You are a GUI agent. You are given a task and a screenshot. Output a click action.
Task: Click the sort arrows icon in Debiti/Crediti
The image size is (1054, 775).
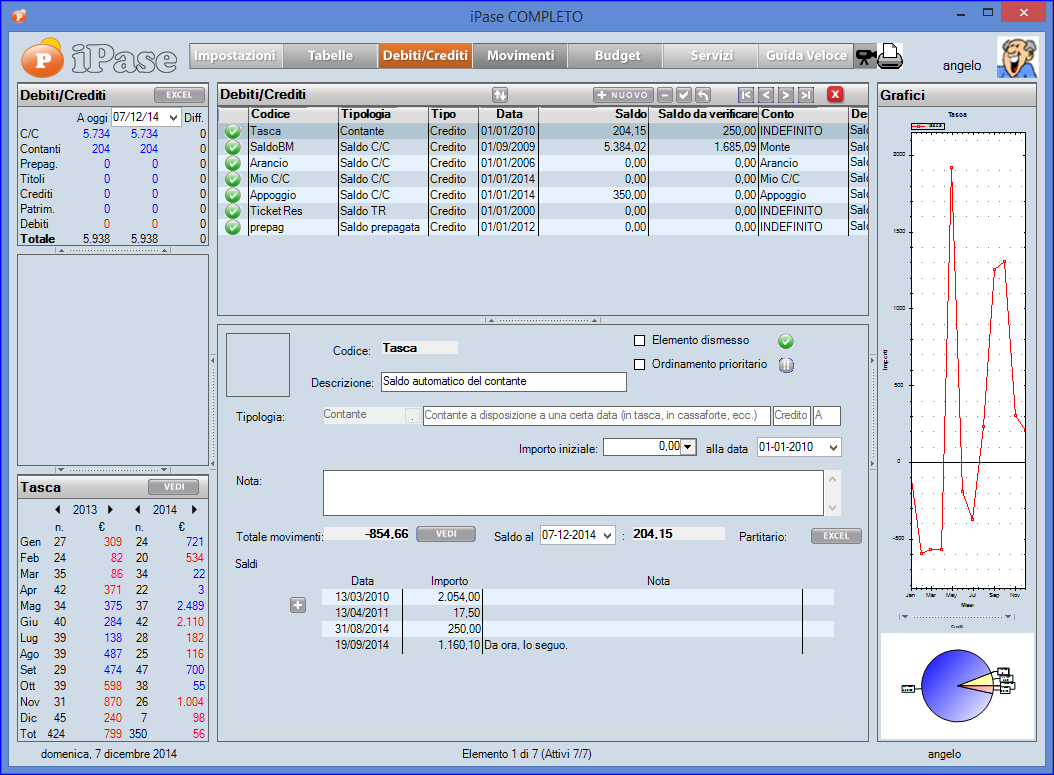pos(500,95)
